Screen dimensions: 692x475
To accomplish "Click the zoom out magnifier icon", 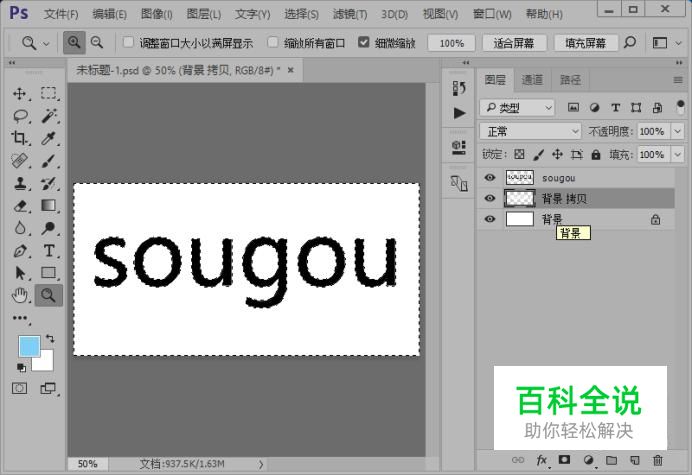I will point(97,43).
